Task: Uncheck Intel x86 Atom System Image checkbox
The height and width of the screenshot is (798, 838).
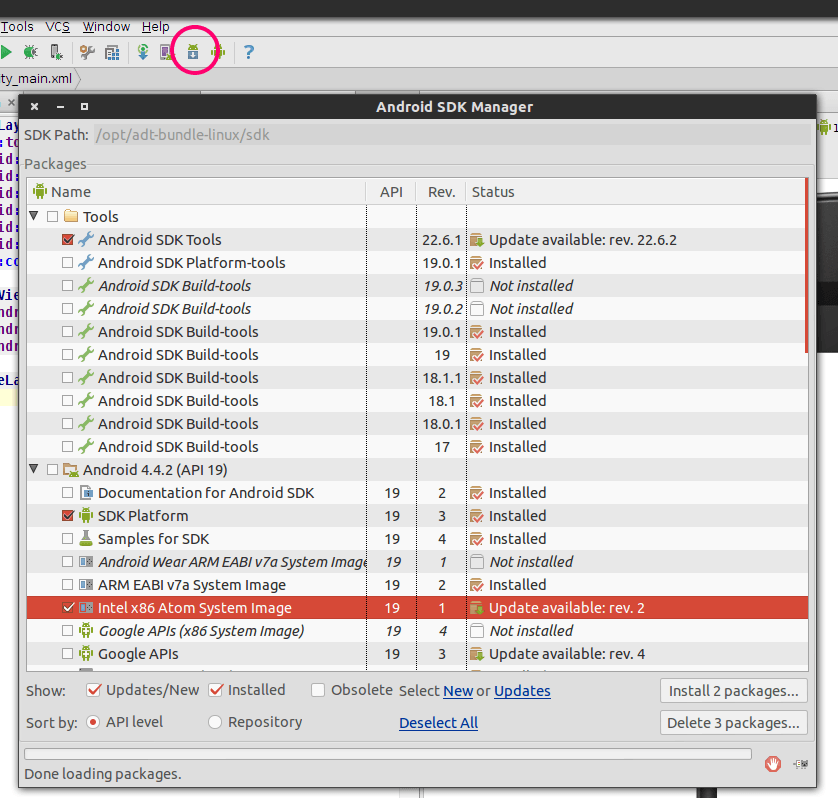Action: click(x=68, y=608)
